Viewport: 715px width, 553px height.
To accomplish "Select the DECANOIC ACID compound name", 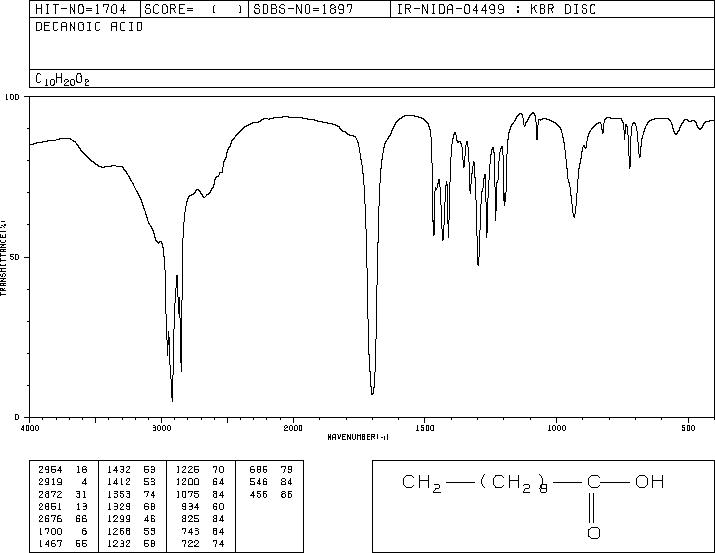I will click(89, 27).
